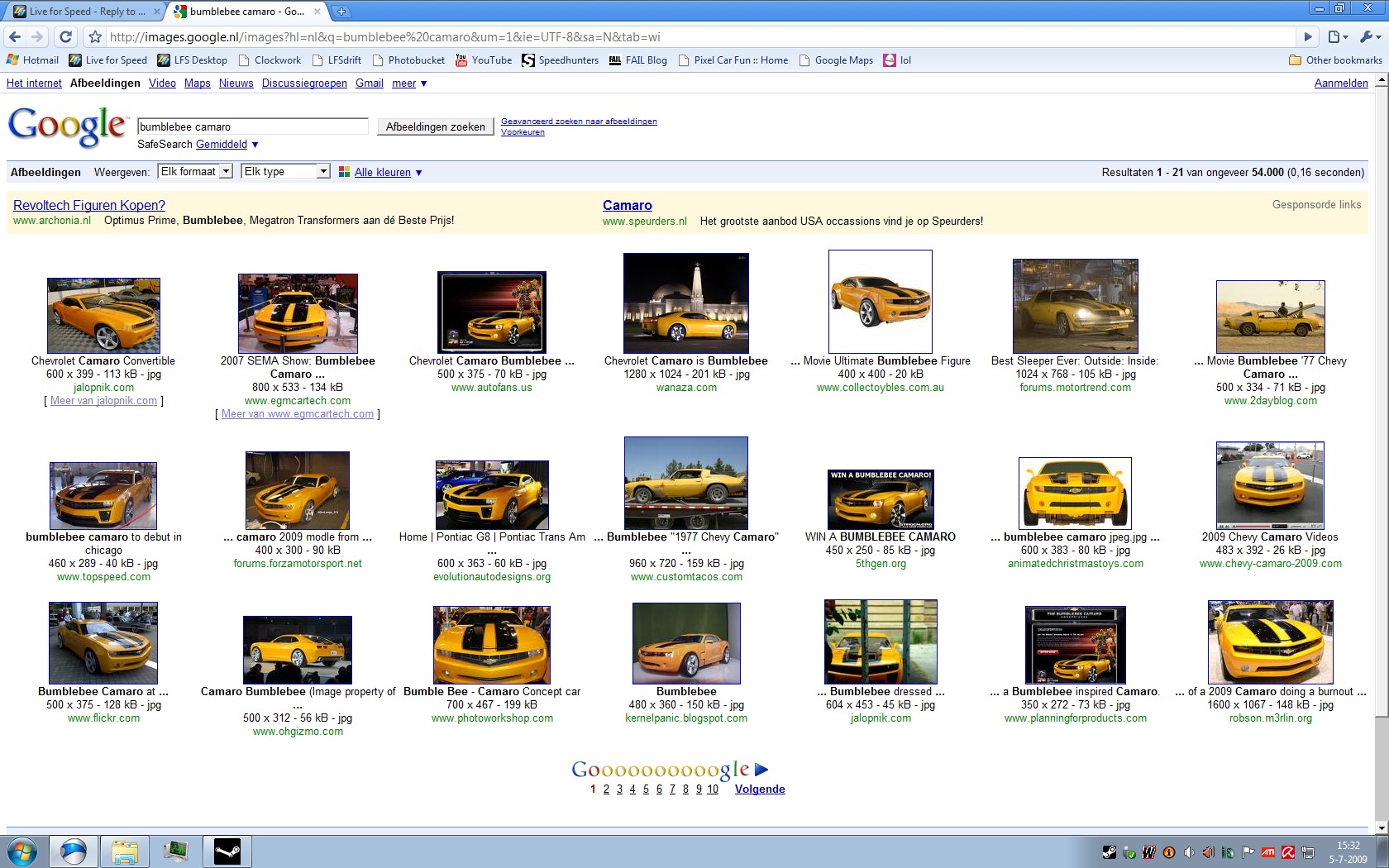Open the 2009 Chevy Camaro Videos thumbnail
This screenshot has height=868, width=1389.
1270,485
